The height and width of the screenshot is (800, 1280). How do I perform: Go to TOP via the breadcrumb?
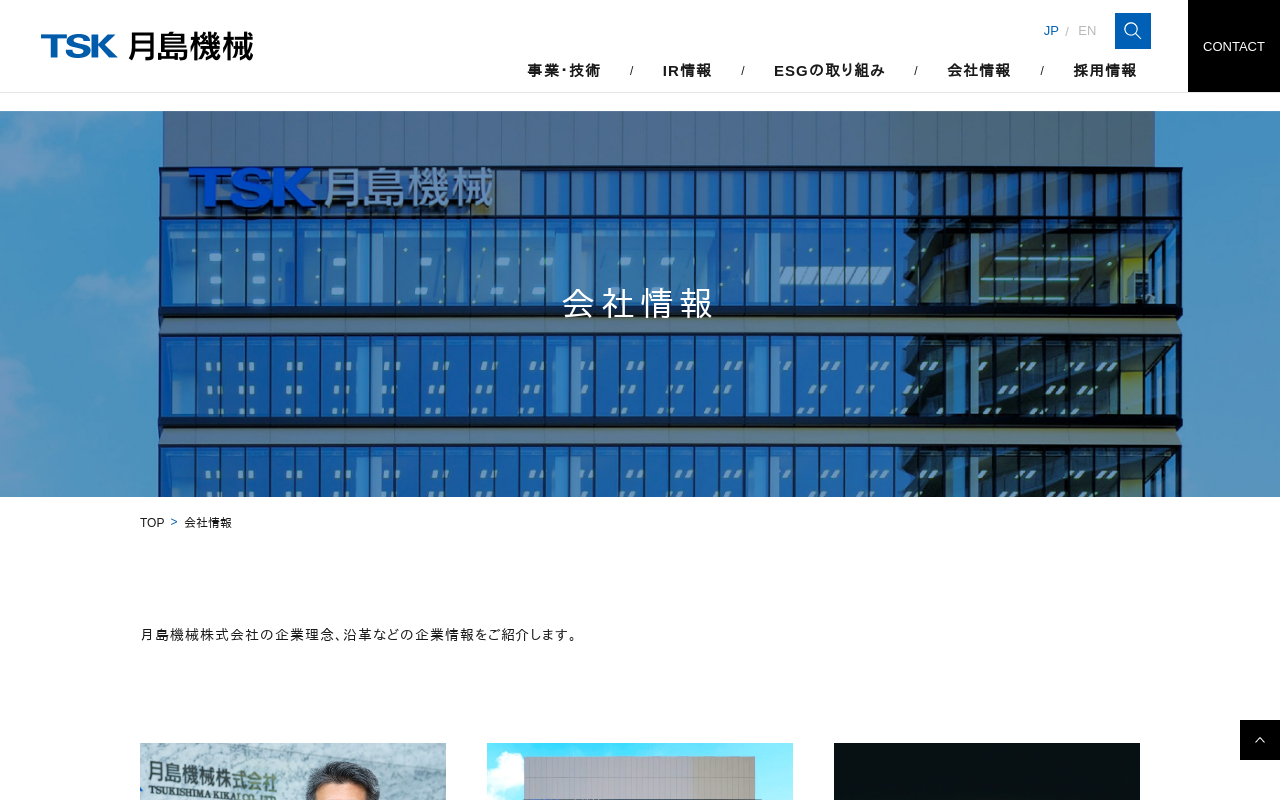tap(152, 523)
